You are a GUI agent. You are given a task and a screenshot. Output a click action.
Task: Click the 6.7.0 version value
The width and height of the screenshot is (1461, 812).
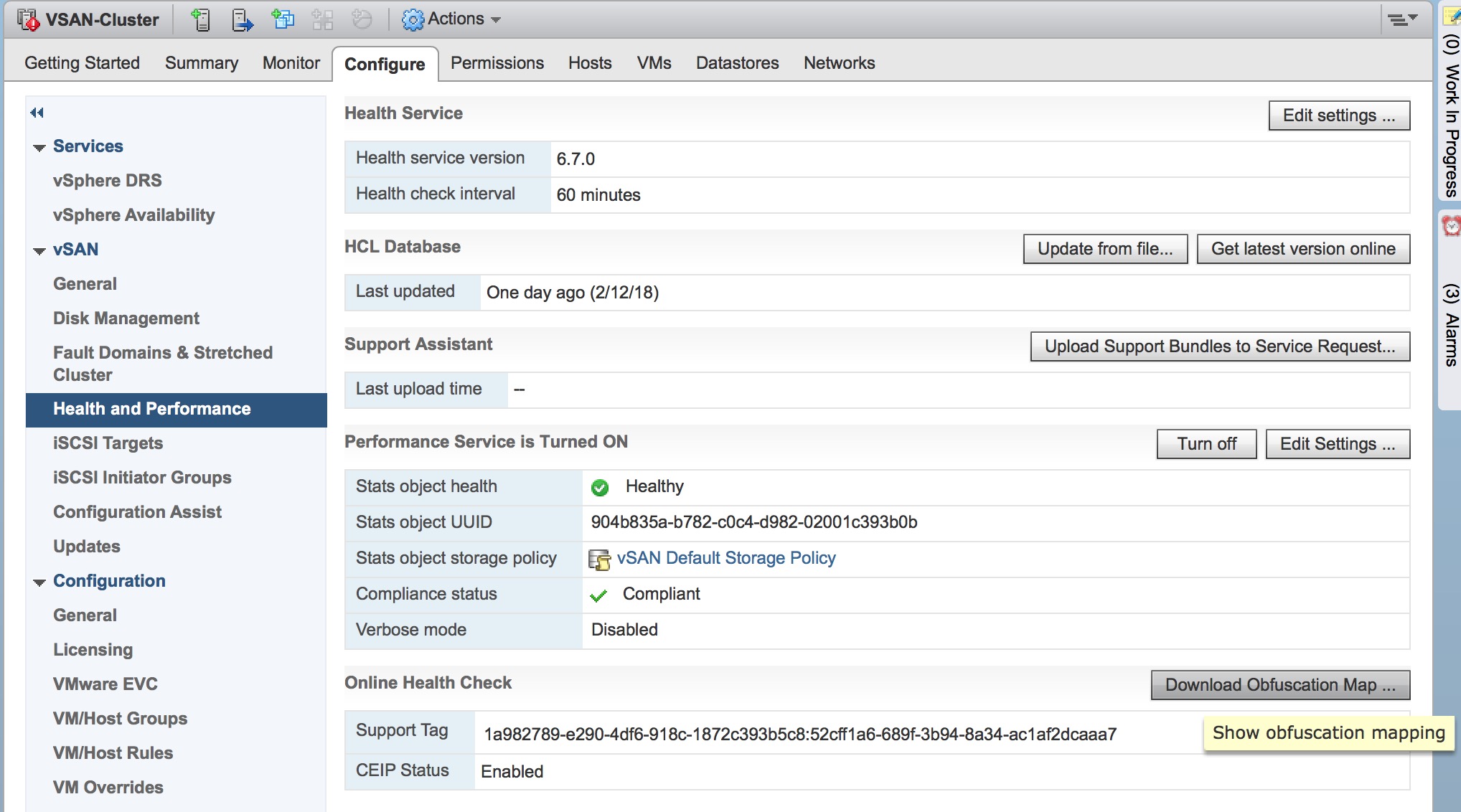coord(576,159)
